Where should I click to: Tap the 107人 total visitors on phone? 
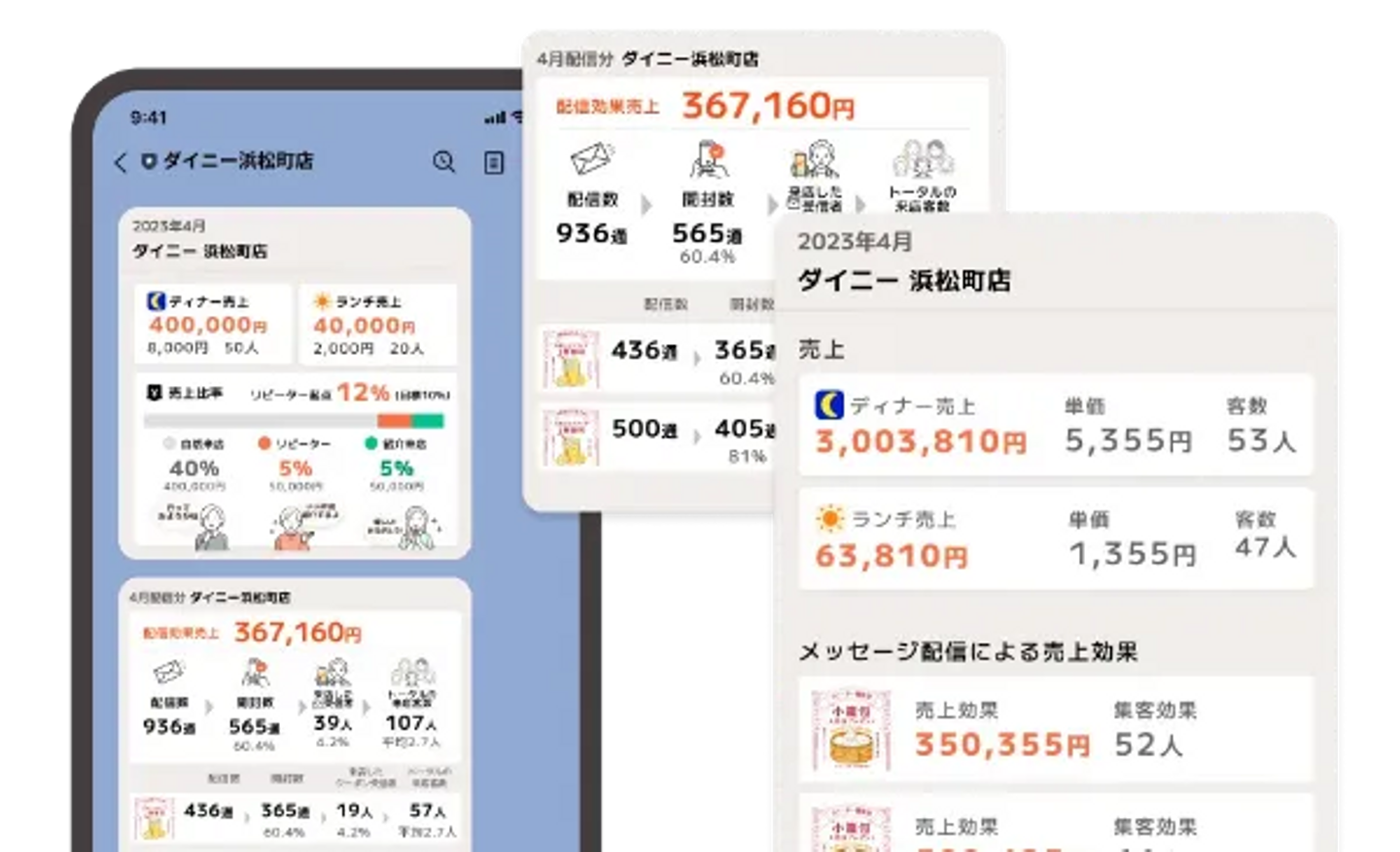(411, 724)
